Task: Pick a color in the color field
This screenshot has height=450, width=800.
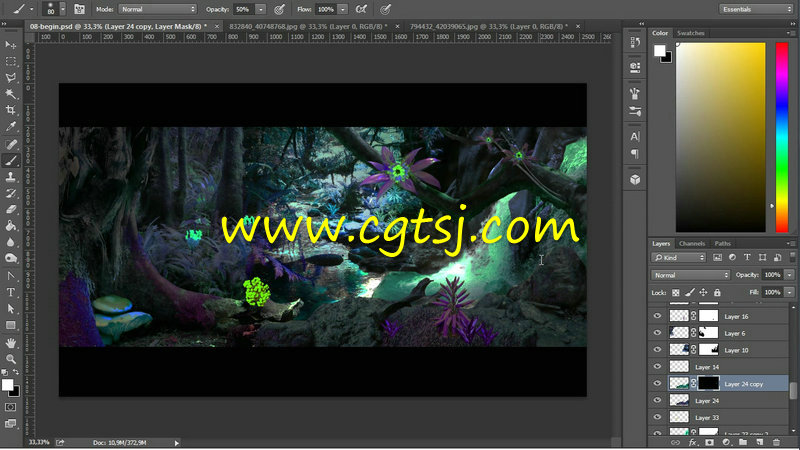Action: tap(720, 137)
